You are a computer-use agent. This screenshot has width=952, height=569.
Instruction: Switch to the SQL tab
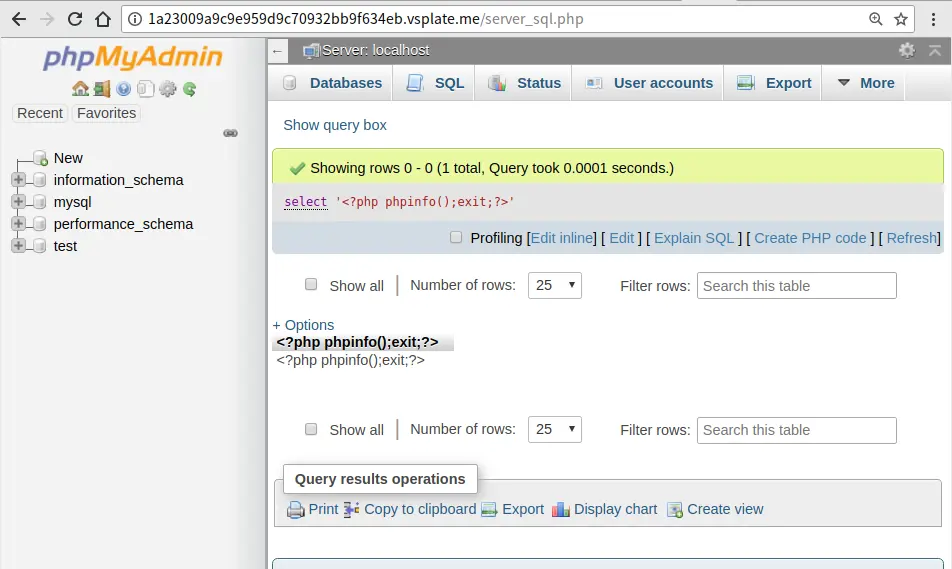(435, 83)
